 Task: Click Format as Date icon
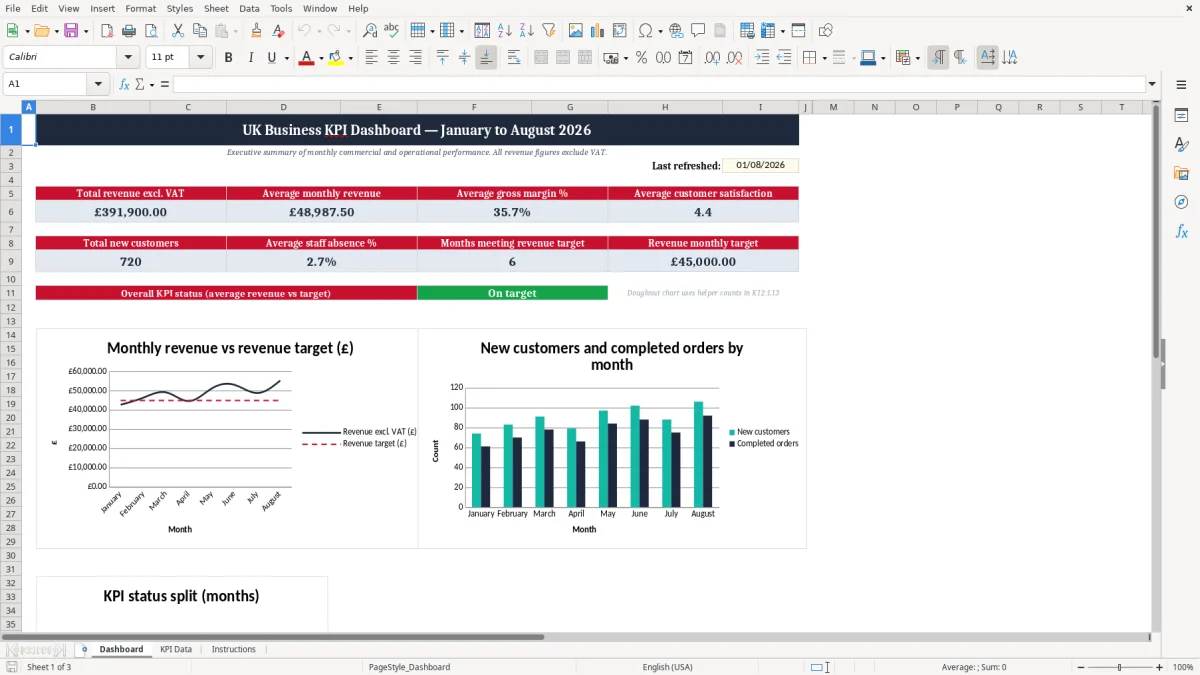click(x=685, y=58)
